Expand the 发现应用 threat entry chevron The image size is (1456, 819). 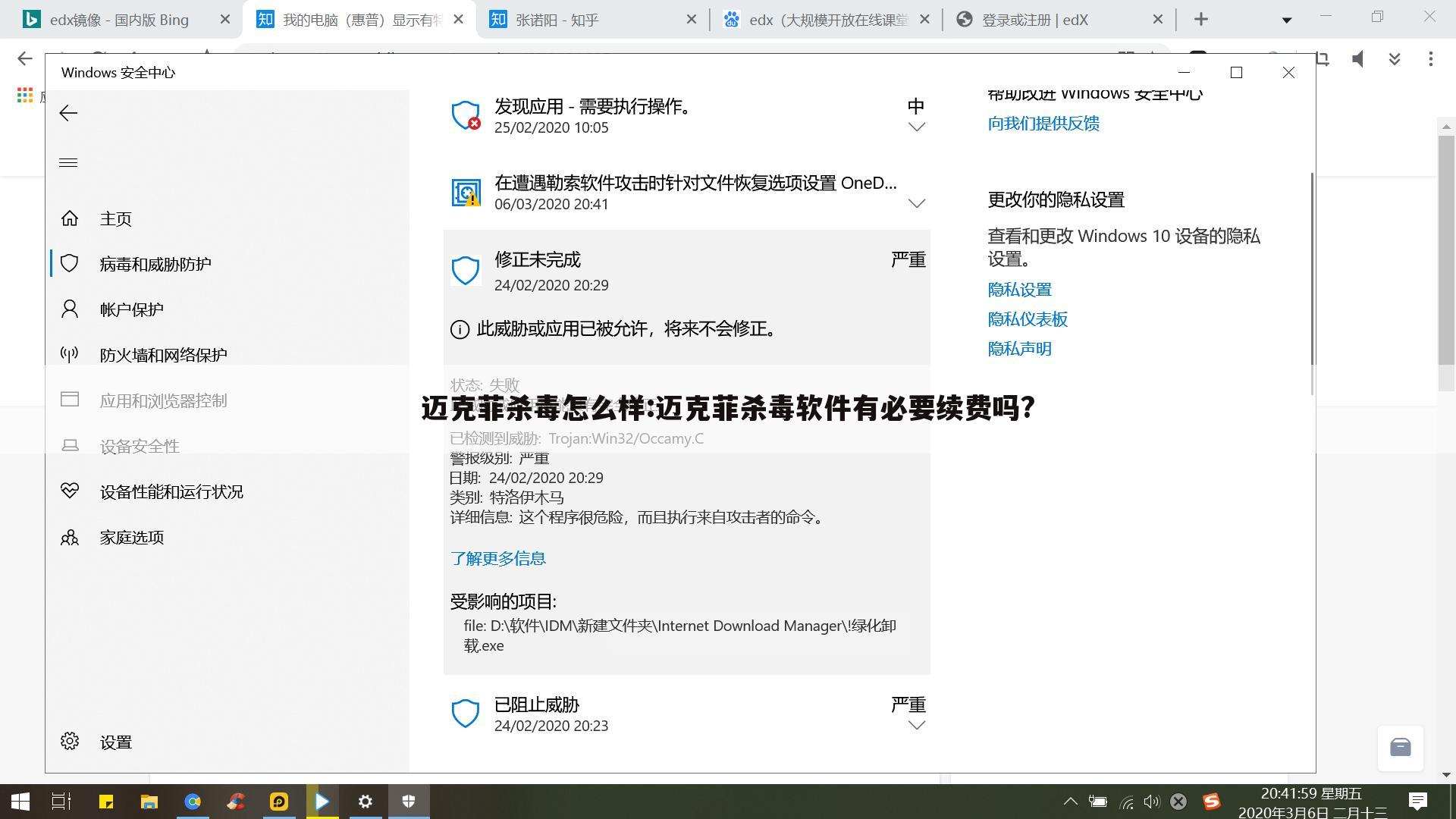[917, 127]
